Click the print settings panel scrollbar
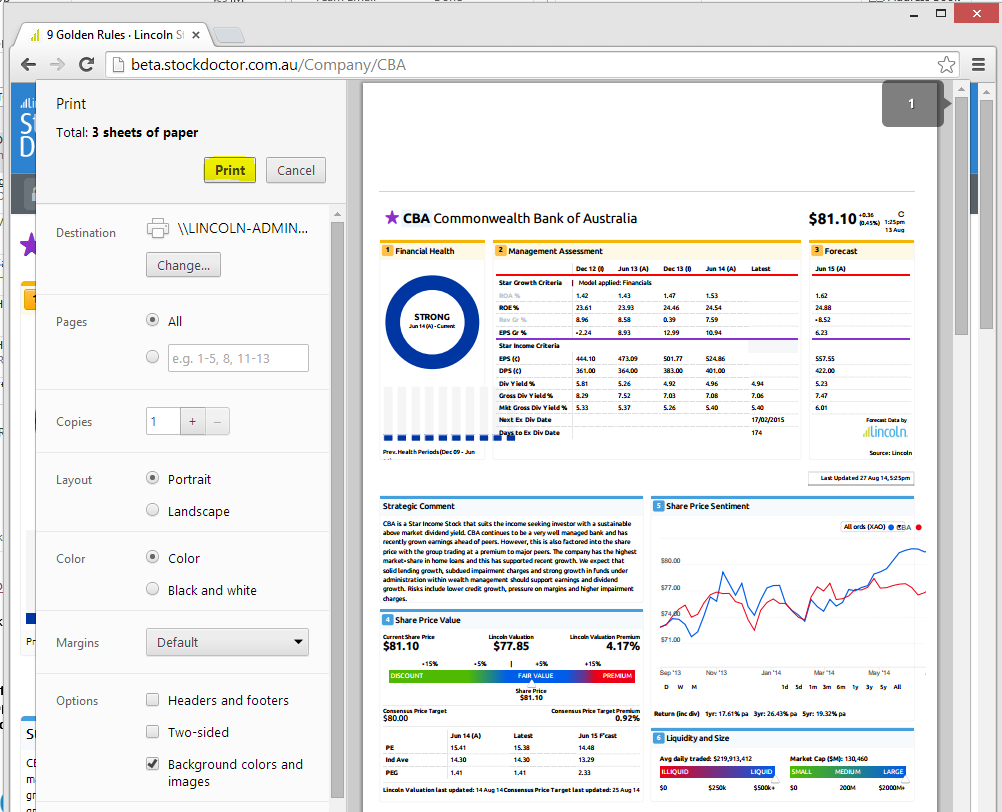This screenshot has width=1002, height=812. coord(337,509)
